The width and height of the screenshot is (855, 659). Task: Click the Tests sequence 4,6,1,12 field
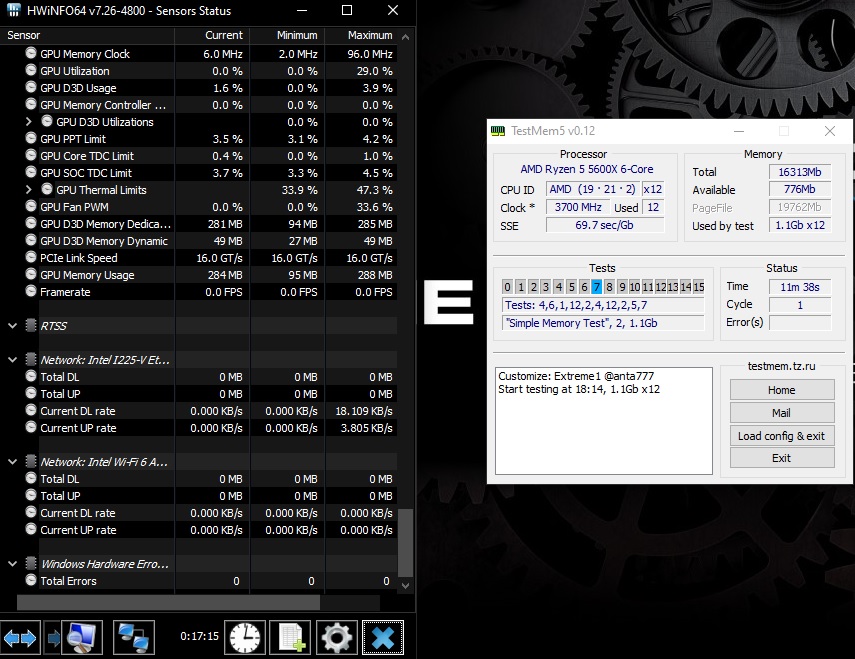603,305
